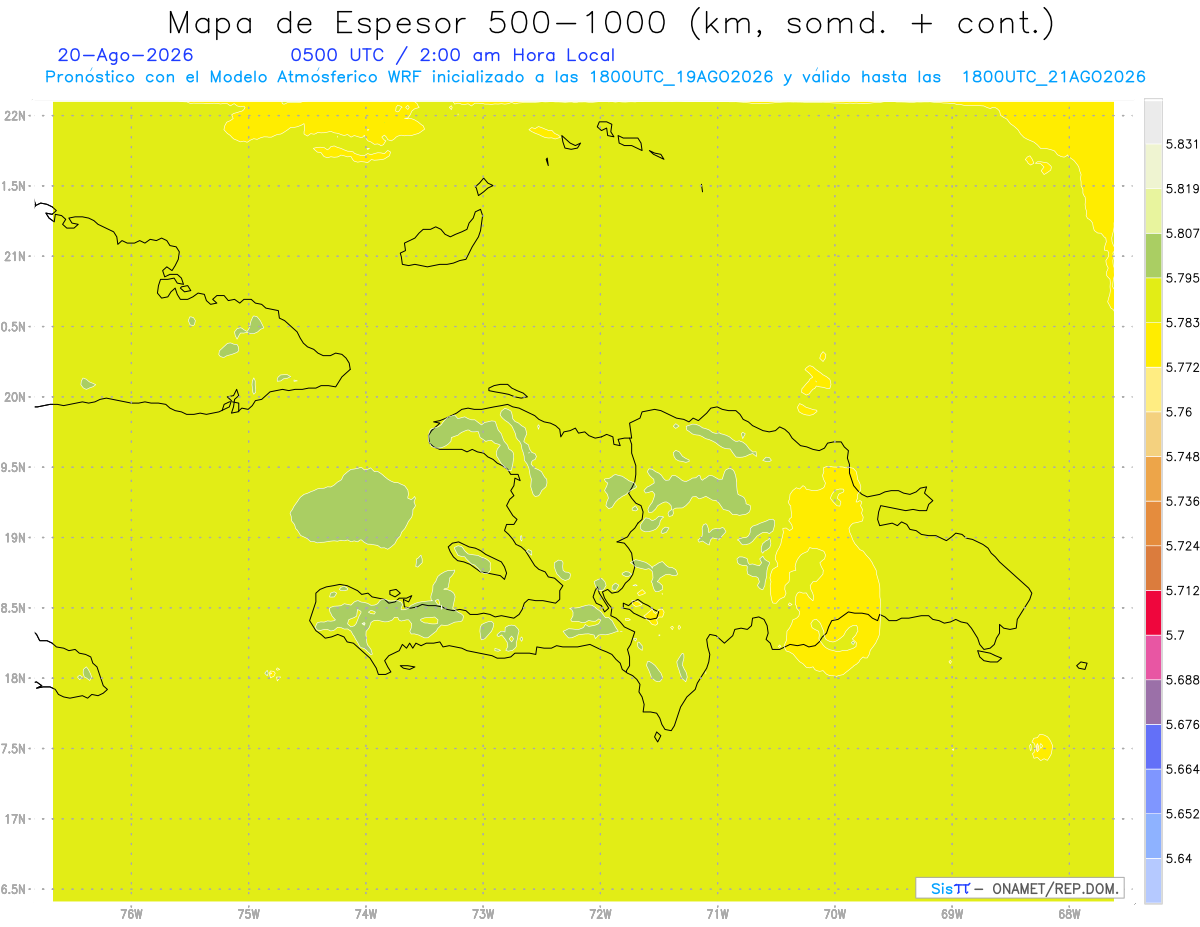Click the '74W' longitude label
This screenshot has width=1200, height=927.
click(366, 913)
